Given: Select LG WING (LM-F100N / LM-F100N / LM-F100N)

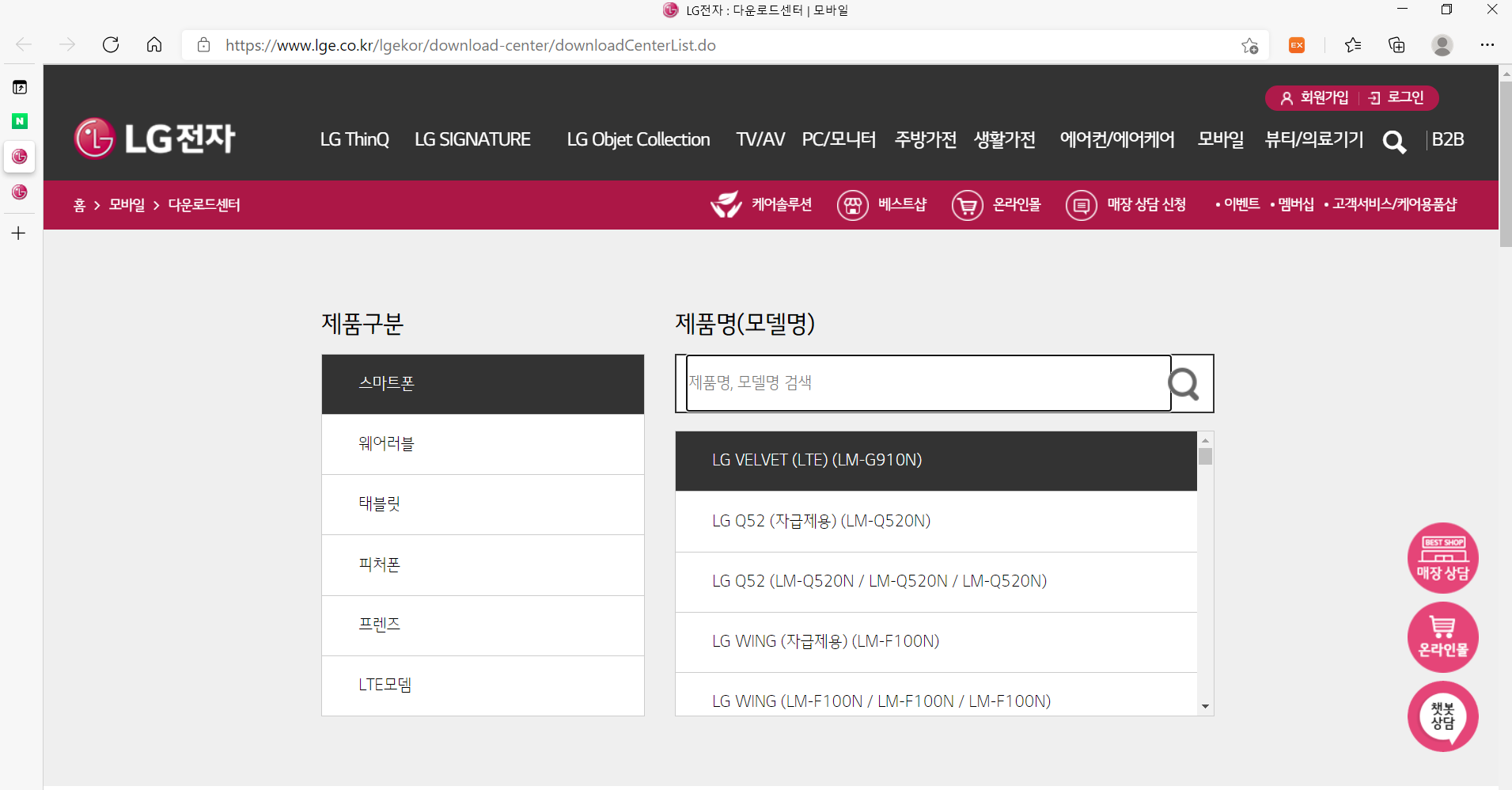Looking at the screenshot, I should (936, 695).
